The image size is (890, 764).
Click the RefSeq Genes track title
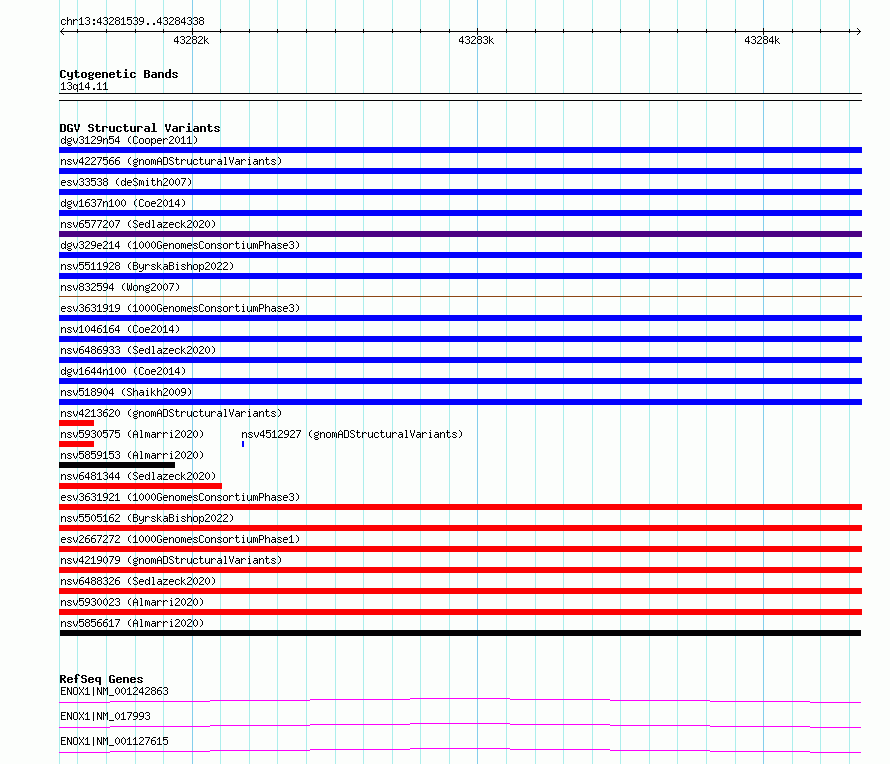point(101,679)
